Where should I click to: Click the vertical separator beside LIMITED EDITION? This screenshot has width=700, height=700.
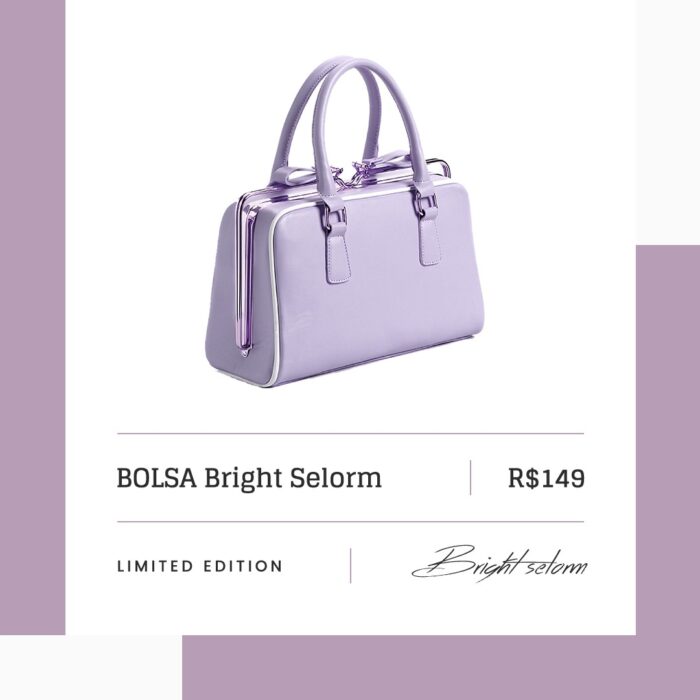[350, 566]
